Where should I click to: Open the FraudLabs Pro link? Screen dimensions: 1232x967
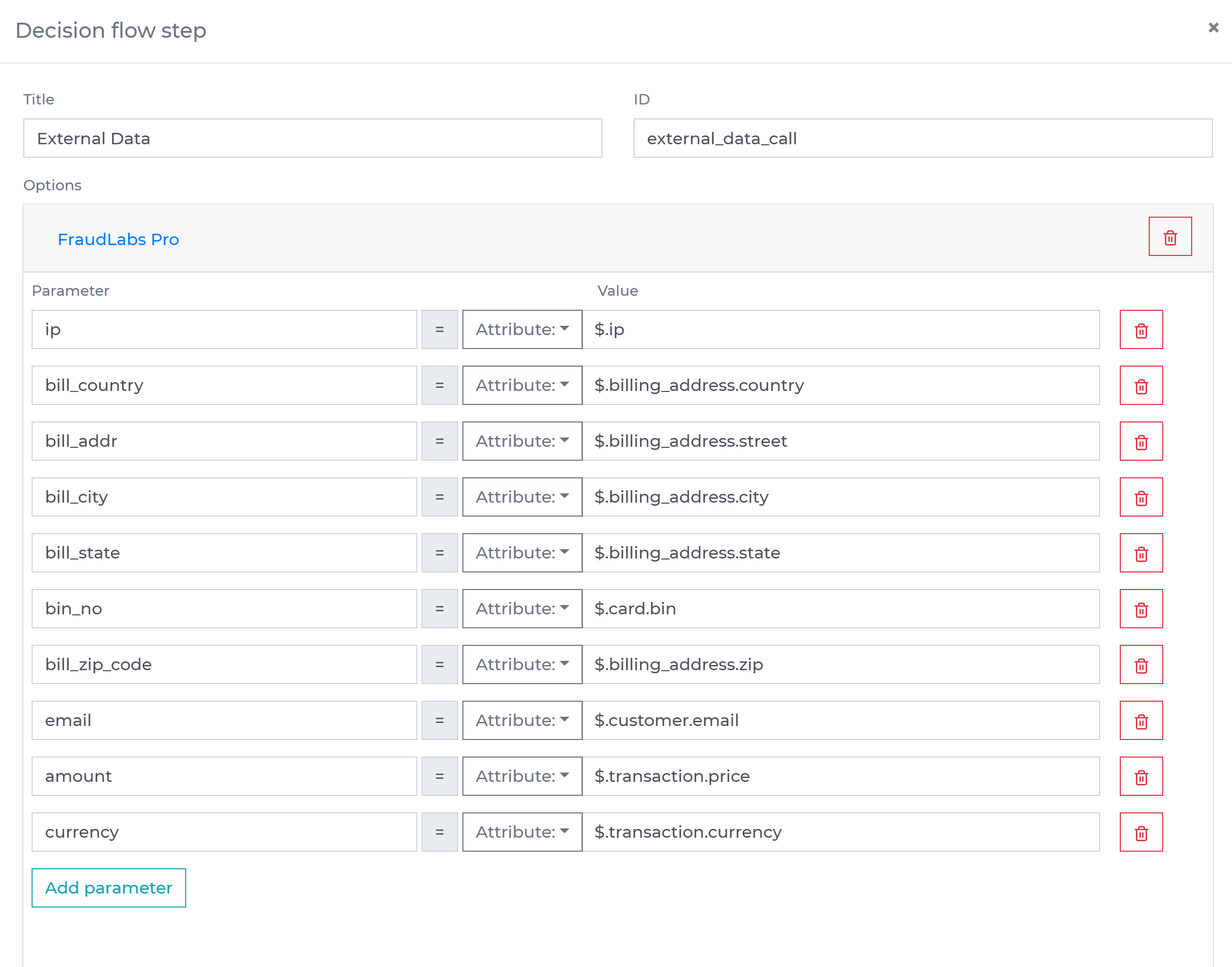pyautogui.click(x=118, y=239)
